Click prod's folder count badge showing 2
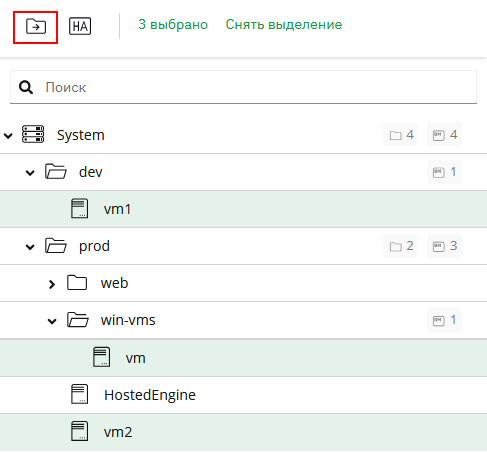 (401, 246)
